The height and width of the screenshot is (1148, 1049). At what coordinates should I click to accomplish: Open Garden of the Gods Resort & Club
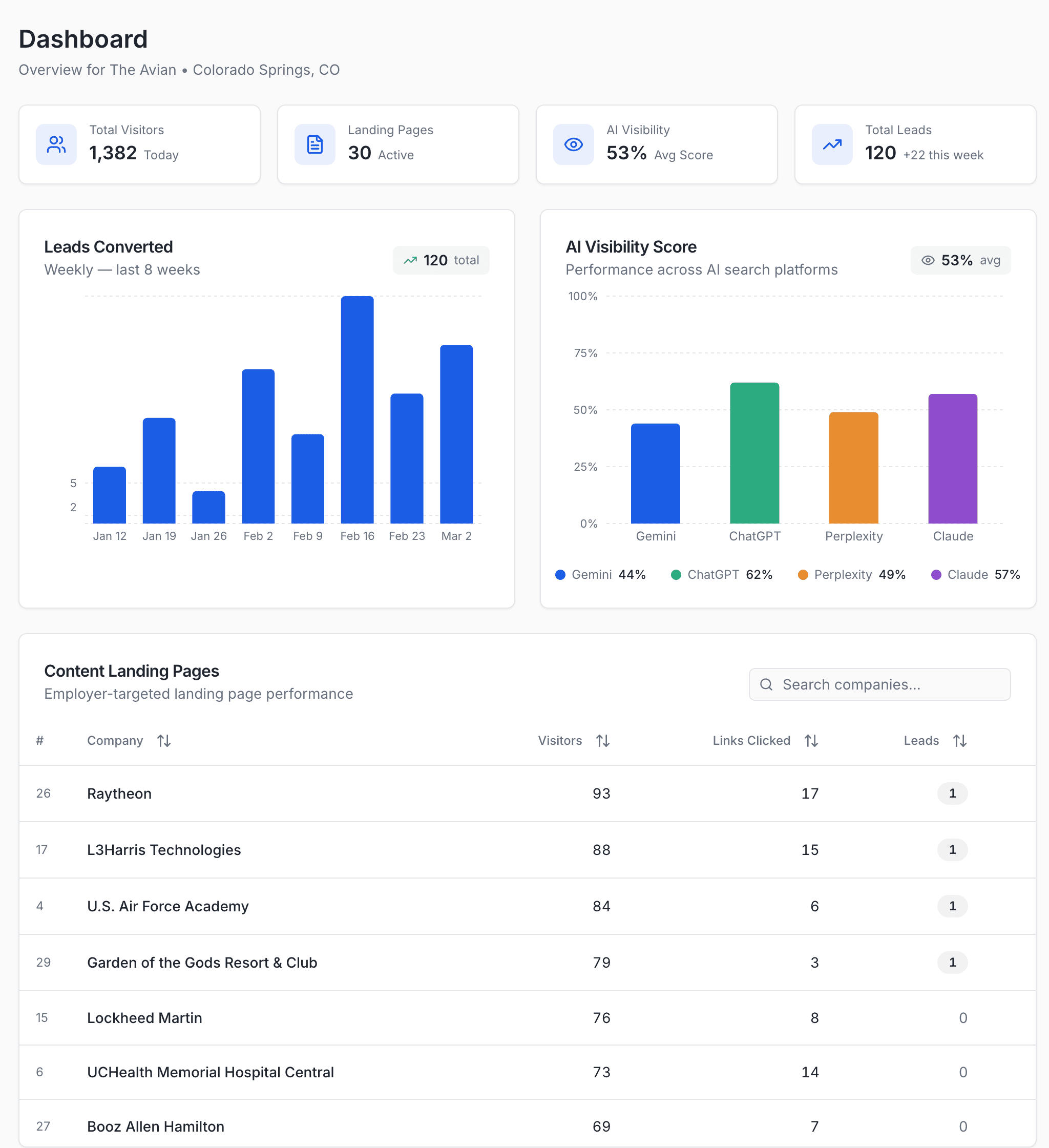(528, 963)
